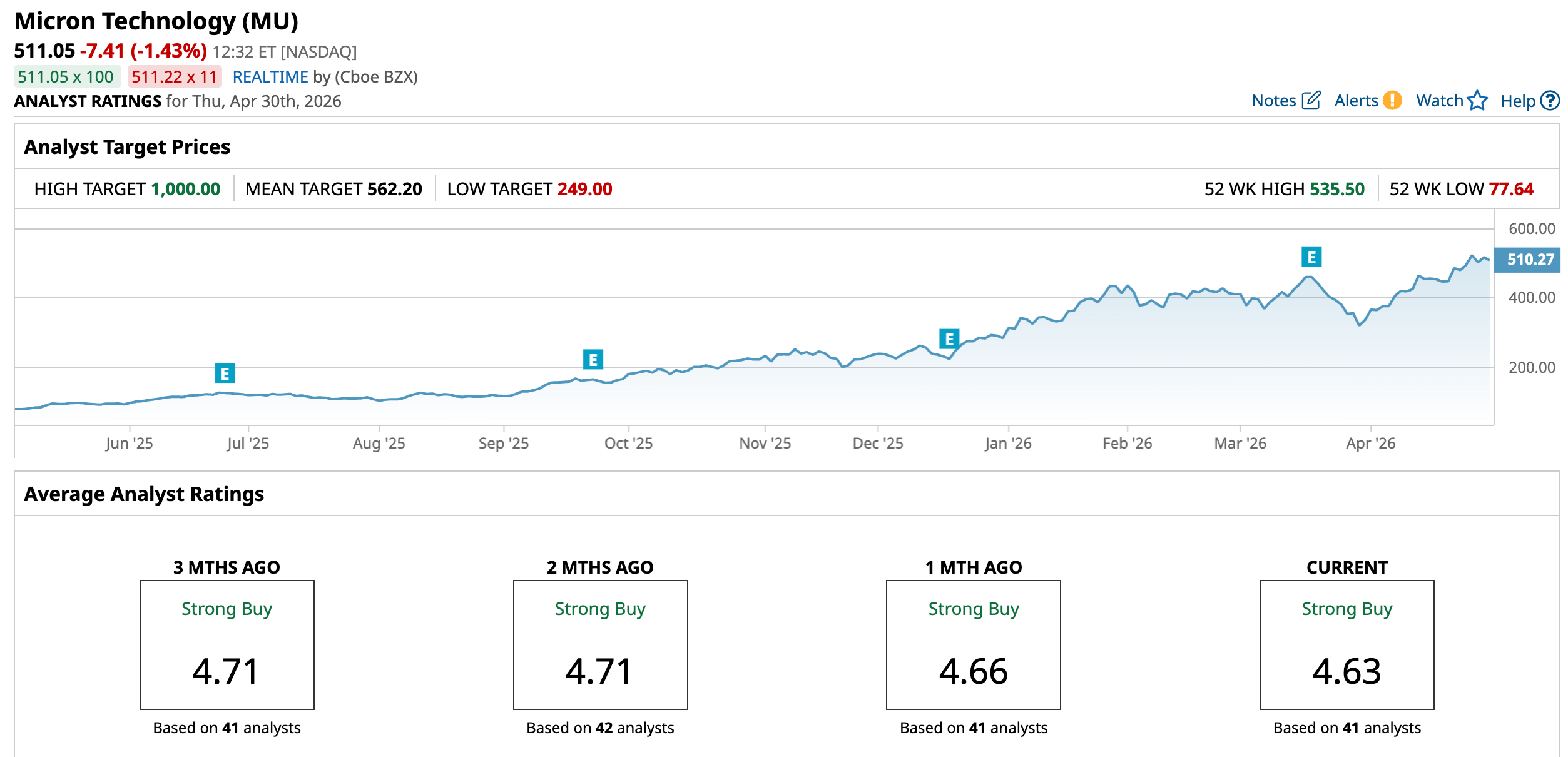Image resolution: width=1568 pixels, height=757 pixels.
Task: Open the Alerts link
Action: point(1356,101)
